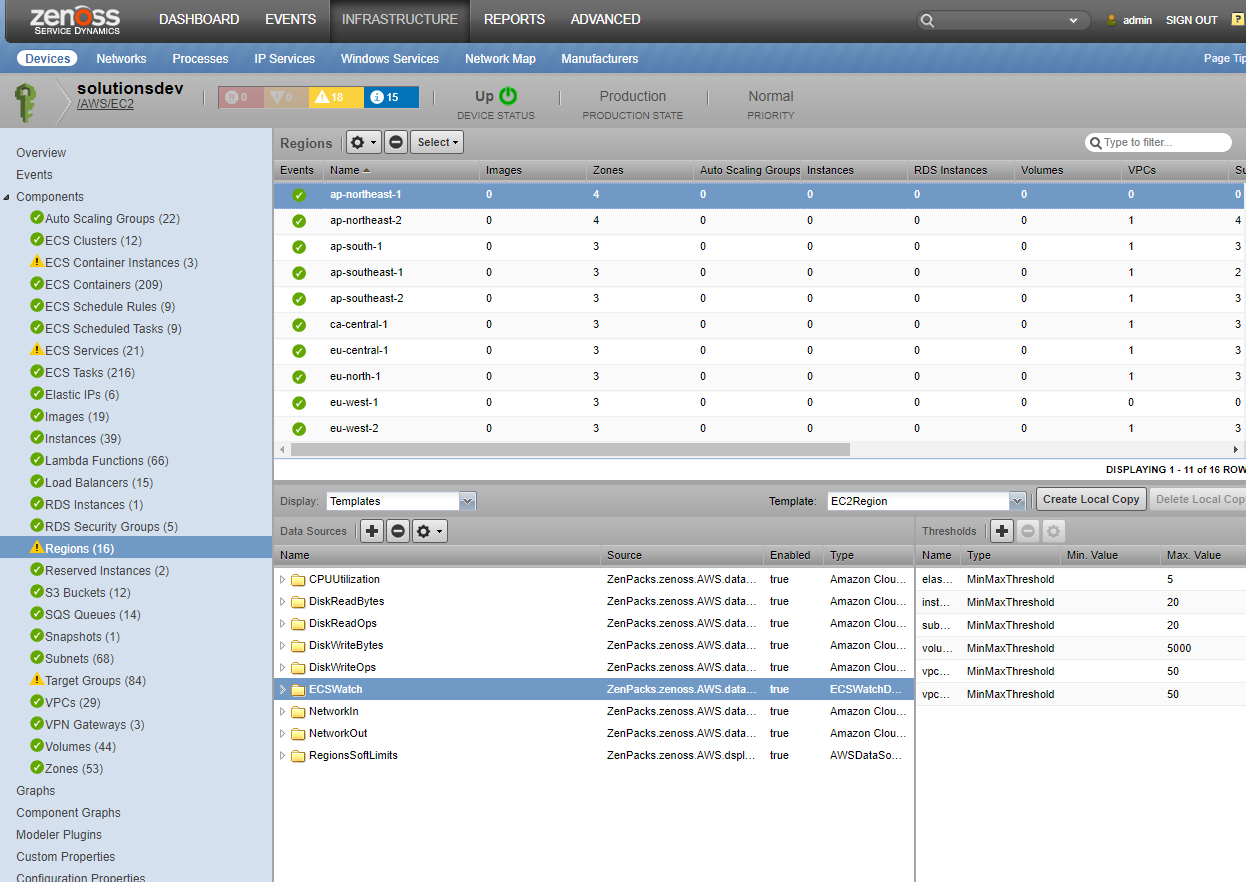This screenshot has height=882, width=1246.
Task: Collapse the Components tree section
Action: tap(8, 197)
